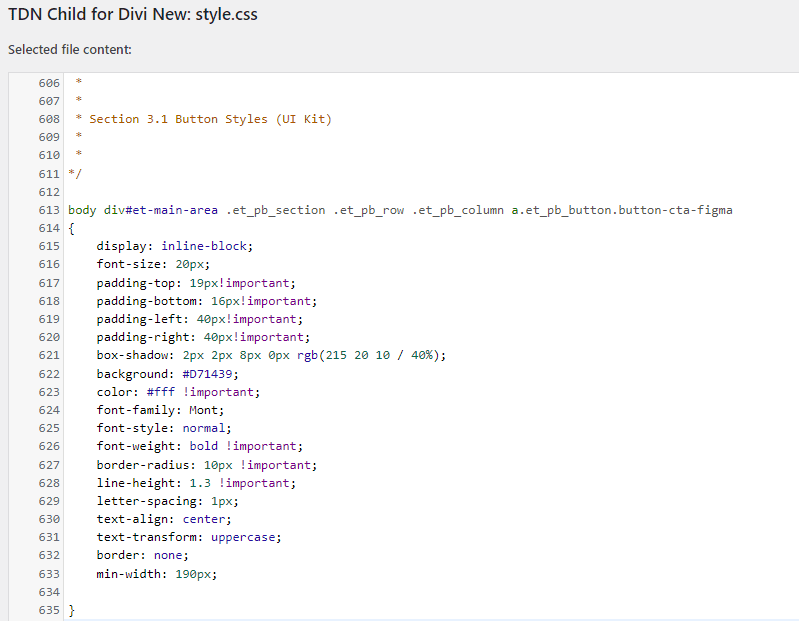Click the color #fff value
This screenshot has height=621, width=799.
[161, 392]
